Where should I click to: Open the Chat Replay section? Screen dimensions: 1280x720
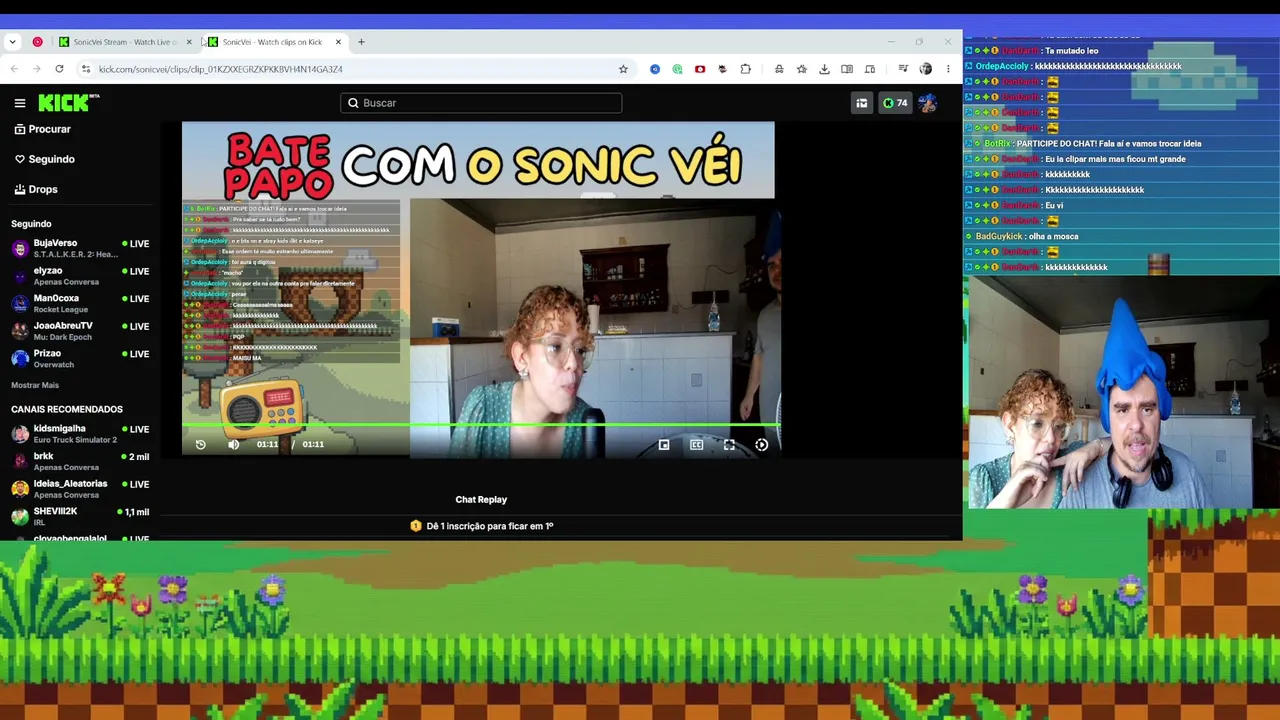click(481, 499)
